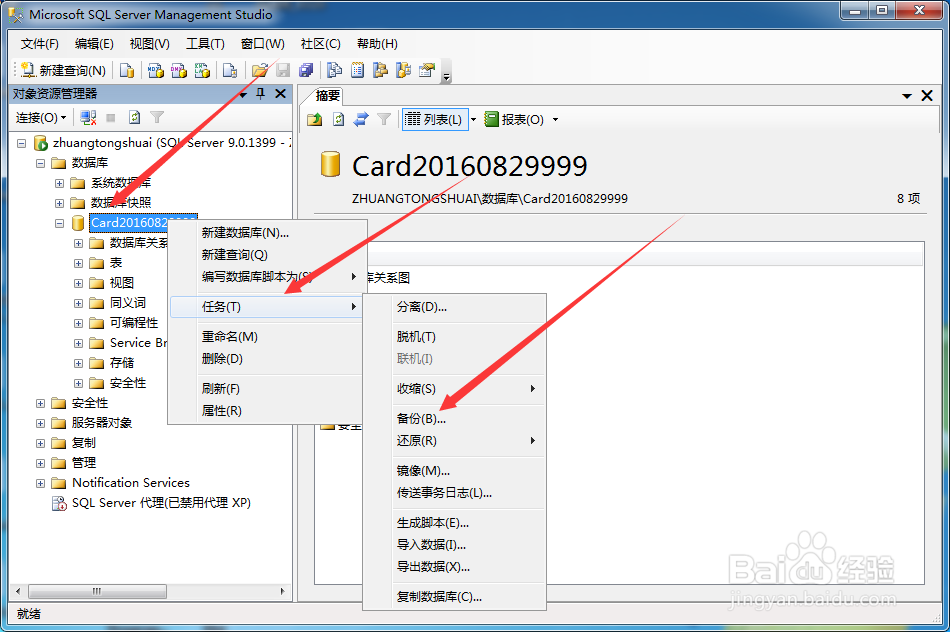
Task: Choose 复制数据库(C)... in the tasks submenu
Action: (x=454, y=597)
